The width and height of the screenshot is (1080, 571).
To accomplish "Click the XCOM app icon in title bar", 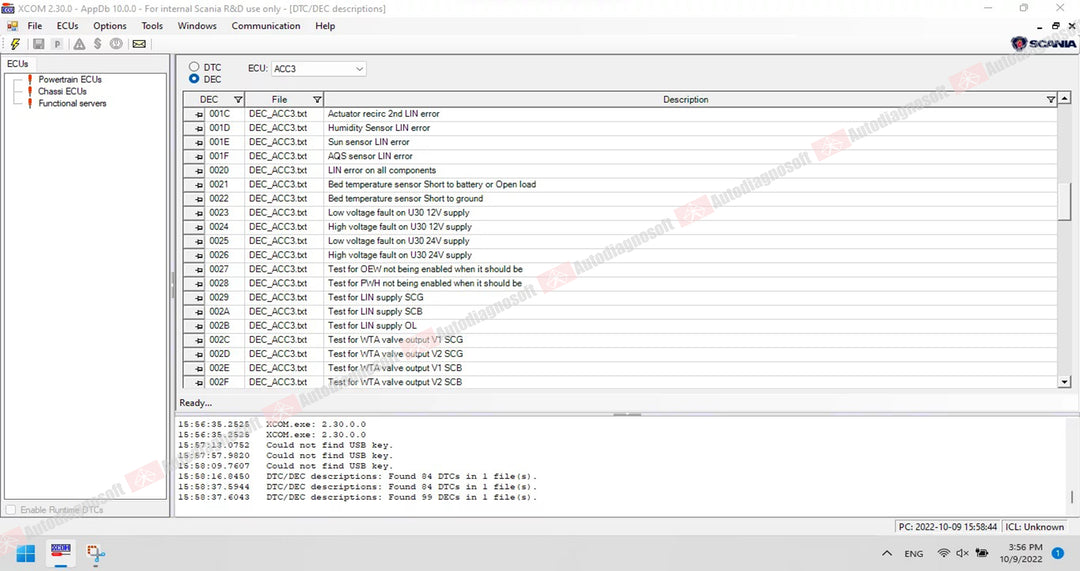I will point(8,8).
